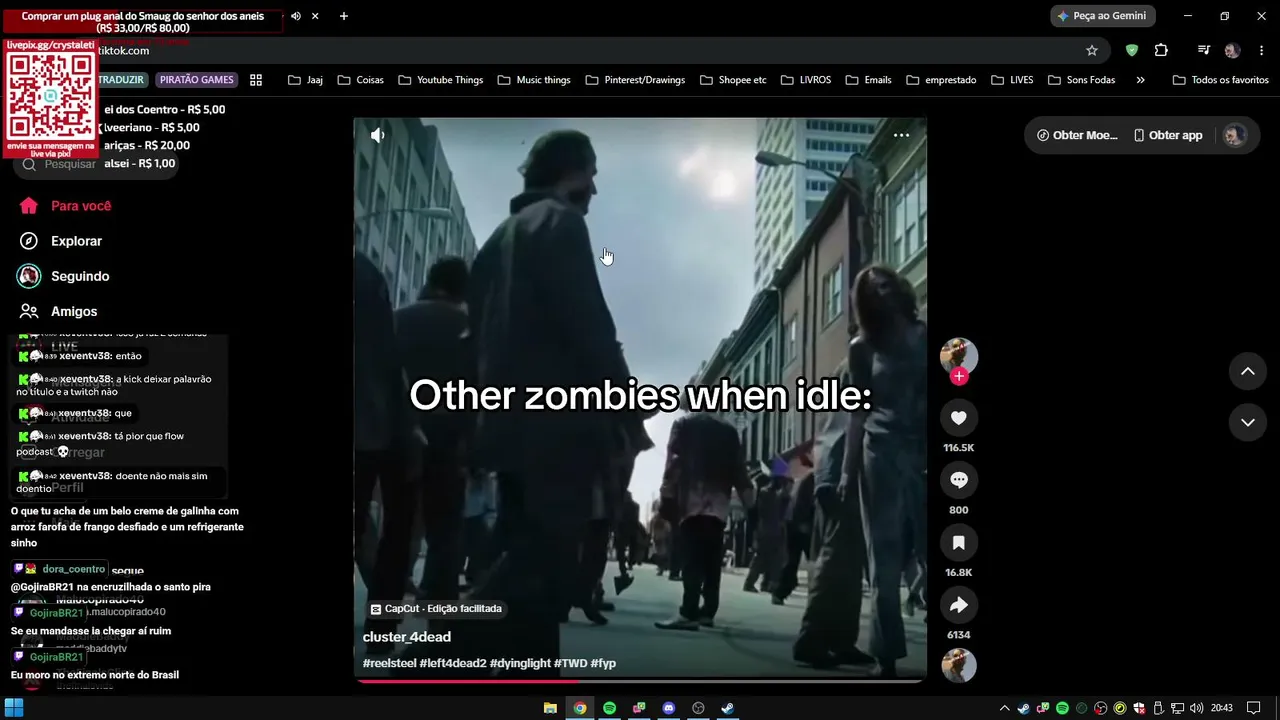This screenshot has width=1280, height=720.
Task: Open the Emails bookmark folder
Action: tap(869, 80)
